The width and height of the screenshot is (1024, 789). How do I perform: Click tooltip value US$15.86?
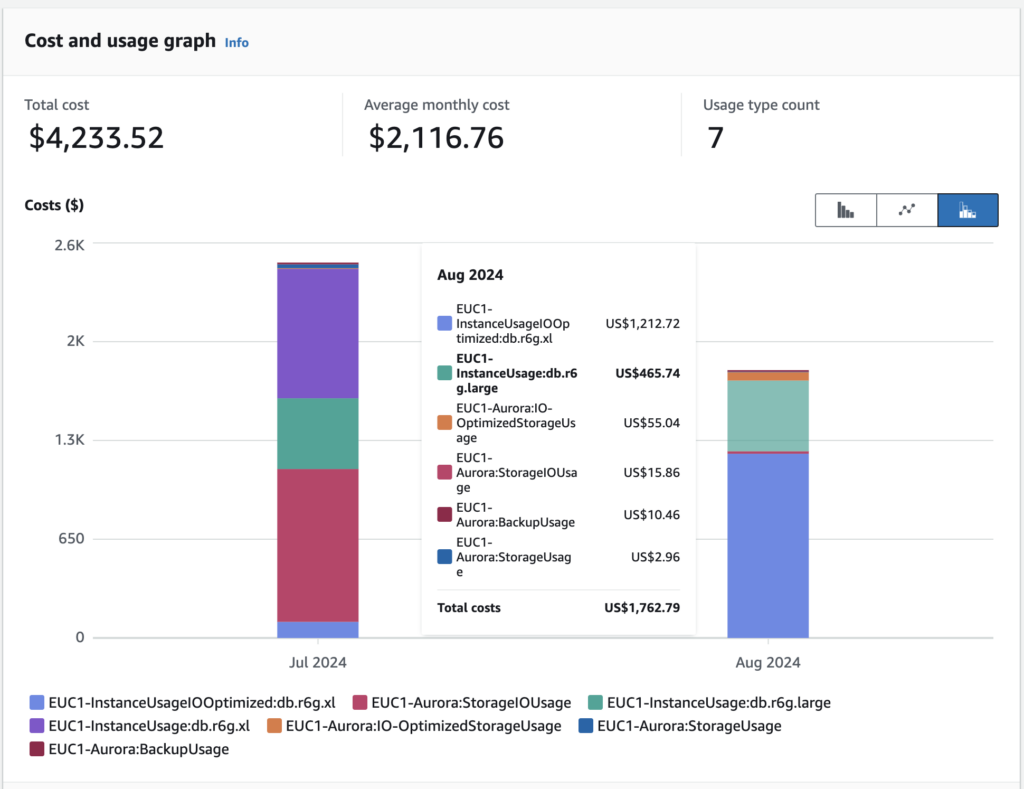(652, 472)
